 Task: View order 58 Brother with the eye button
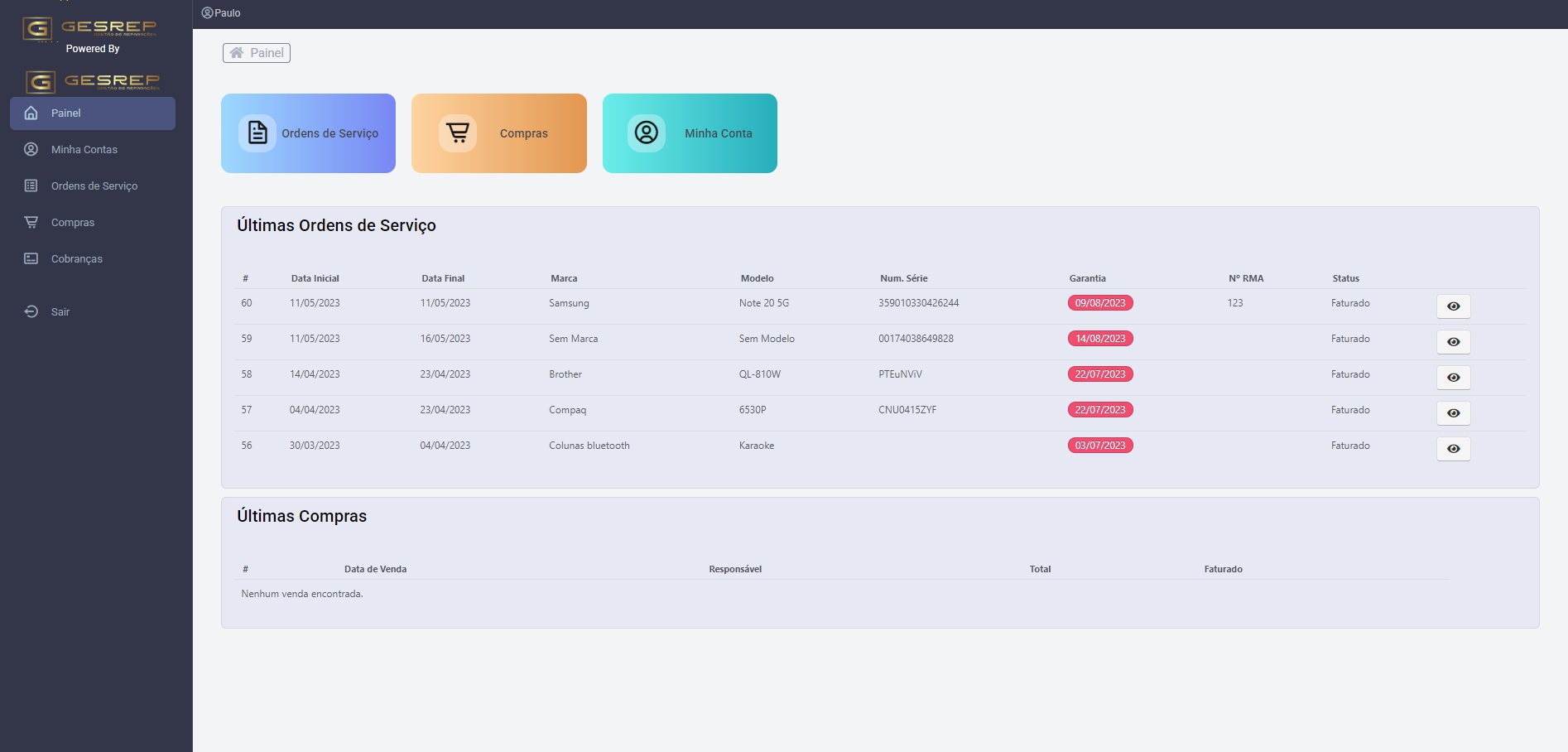point(1453,378)
